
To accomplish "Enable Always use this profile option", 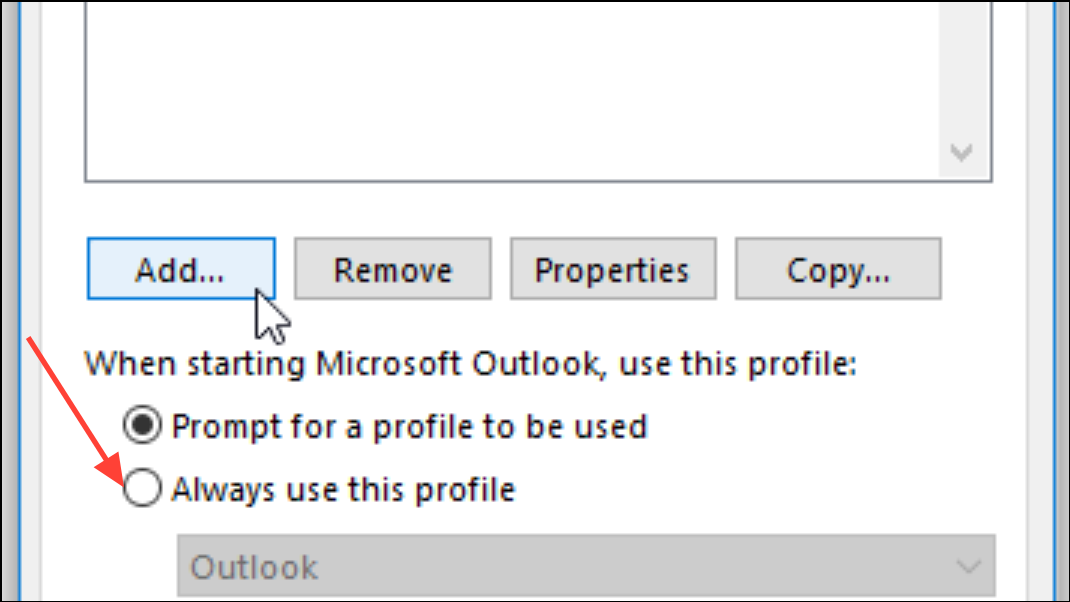I will [x=142, y=488].
